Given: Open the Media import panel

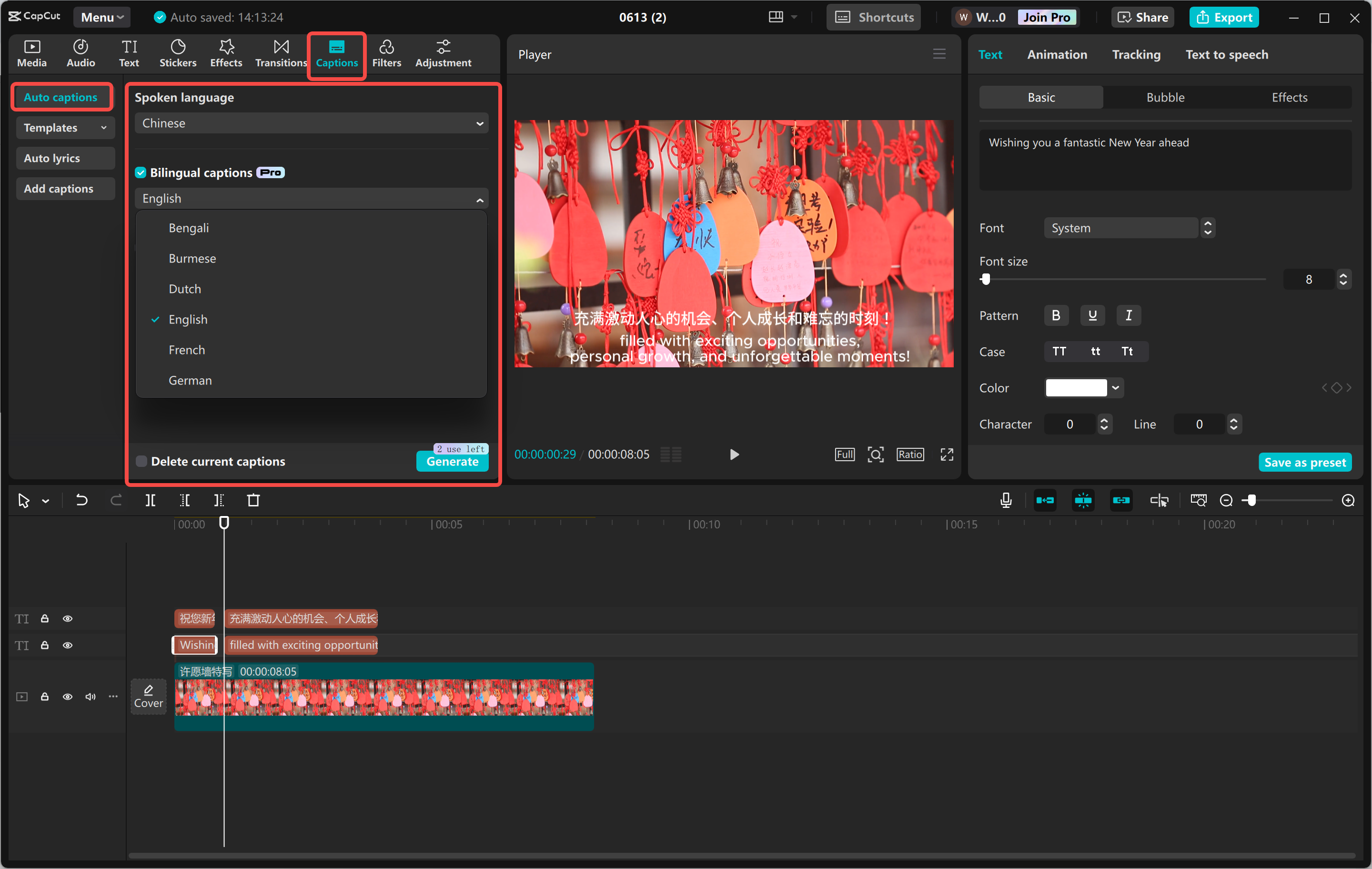Looking at the screenshot, I should pyautogui.click(x=32, y=53).
